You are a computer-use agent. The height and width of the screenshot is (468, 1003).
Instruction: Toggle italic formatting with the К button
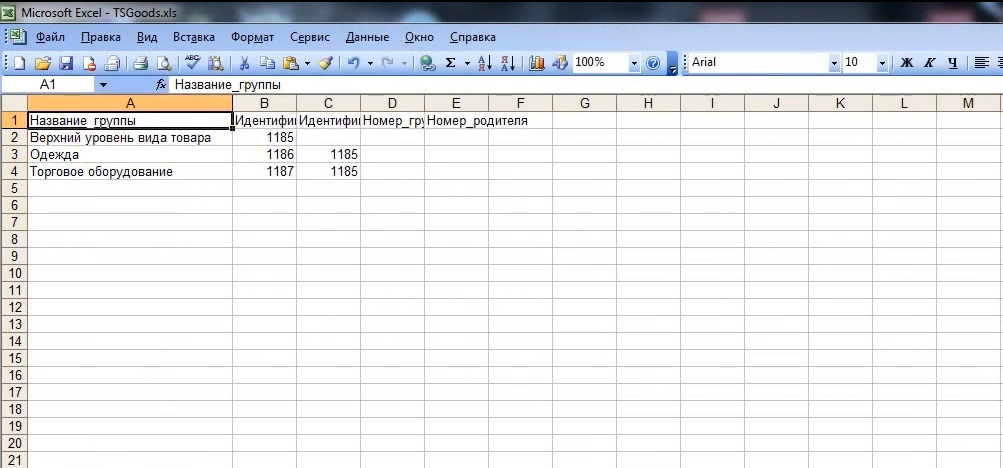929,63
